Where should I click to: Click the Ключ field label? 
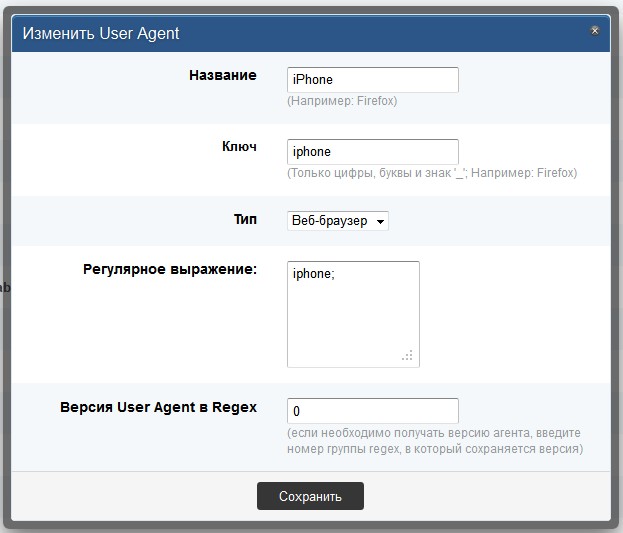[239, 147]
